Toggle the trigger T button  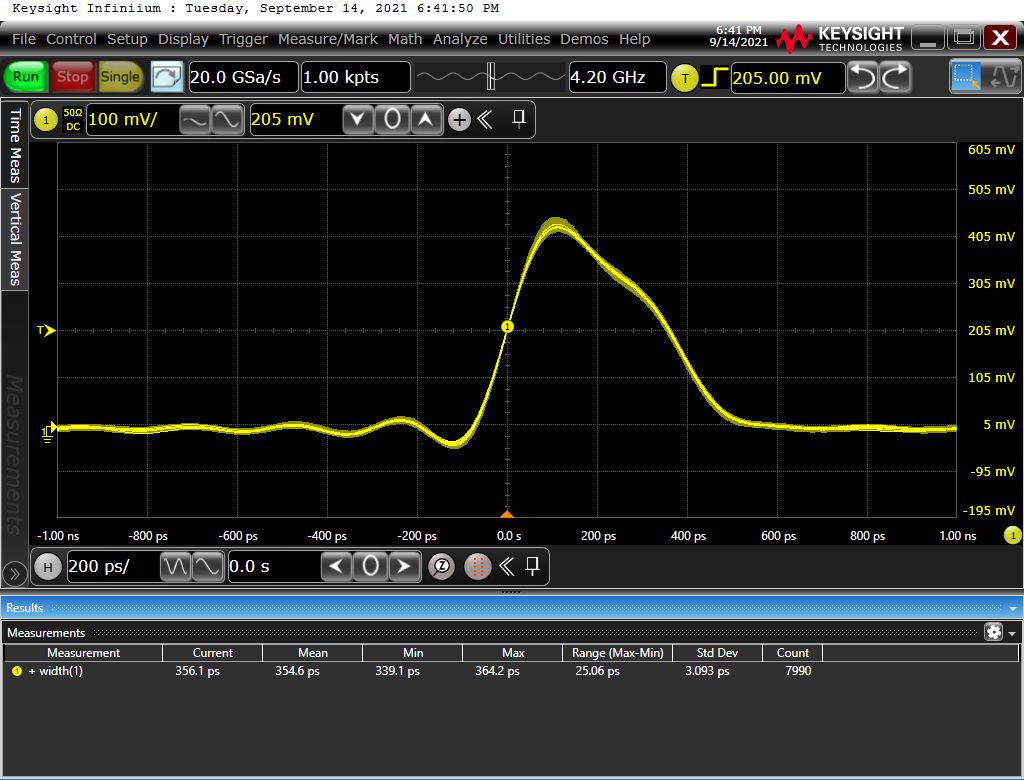(x=684, y=77)
